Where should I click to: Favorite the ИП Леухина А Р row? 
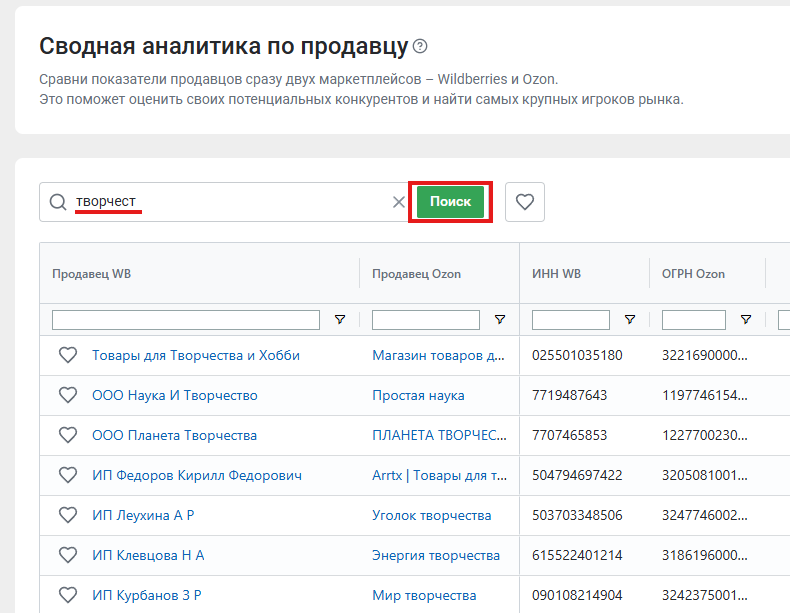(68, 515)
